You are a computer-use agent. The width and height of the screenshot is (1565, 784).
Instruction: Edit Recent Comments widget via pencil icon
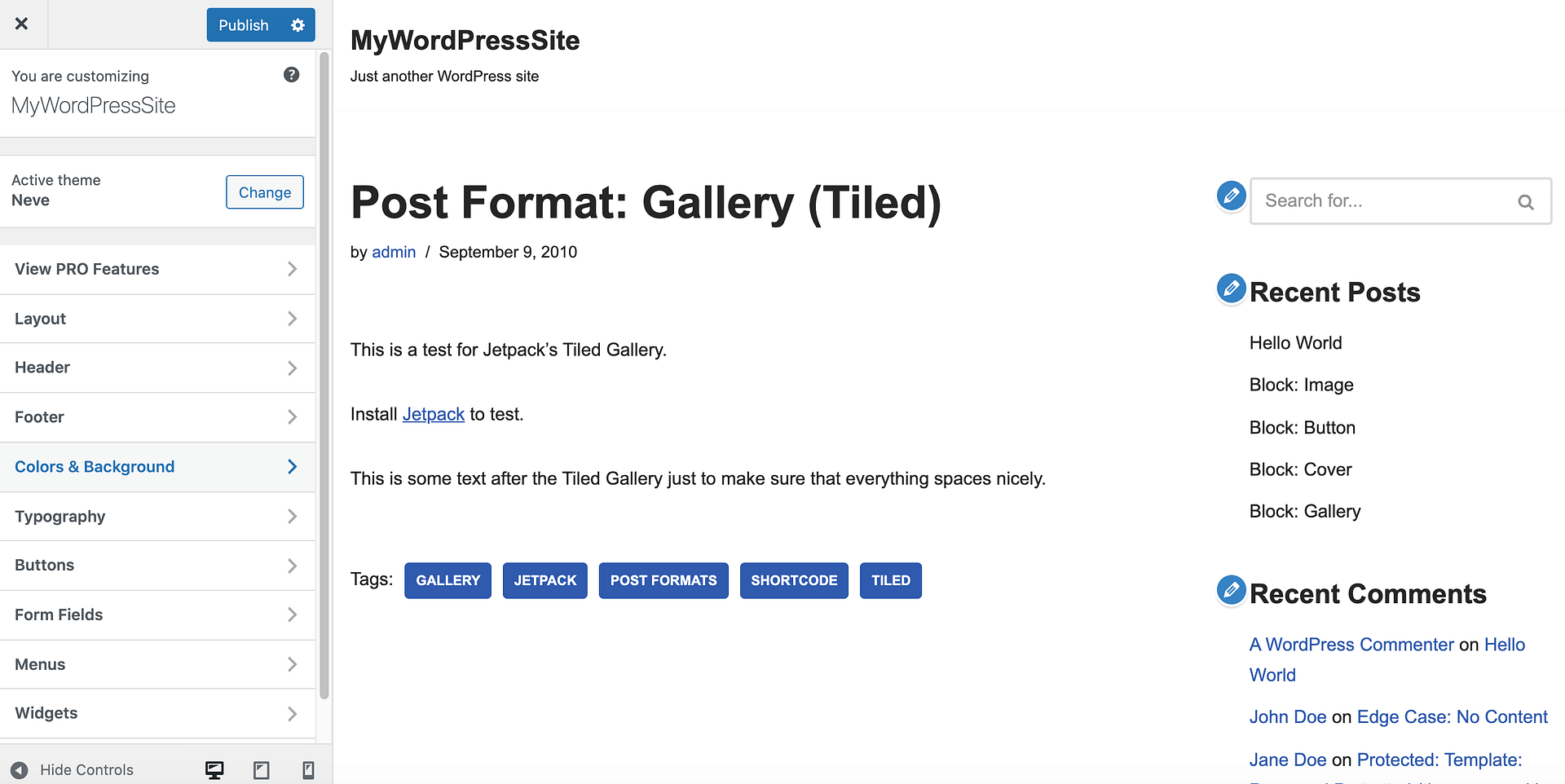click(x=1231, y=590)
